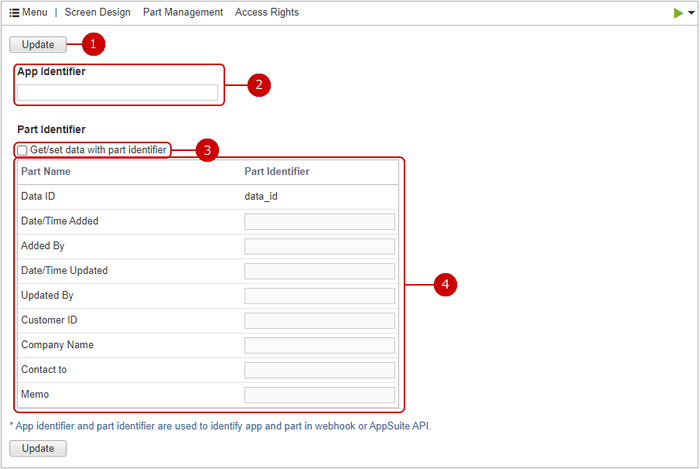Enable Get/set data with part identifier

click(23, 150)
